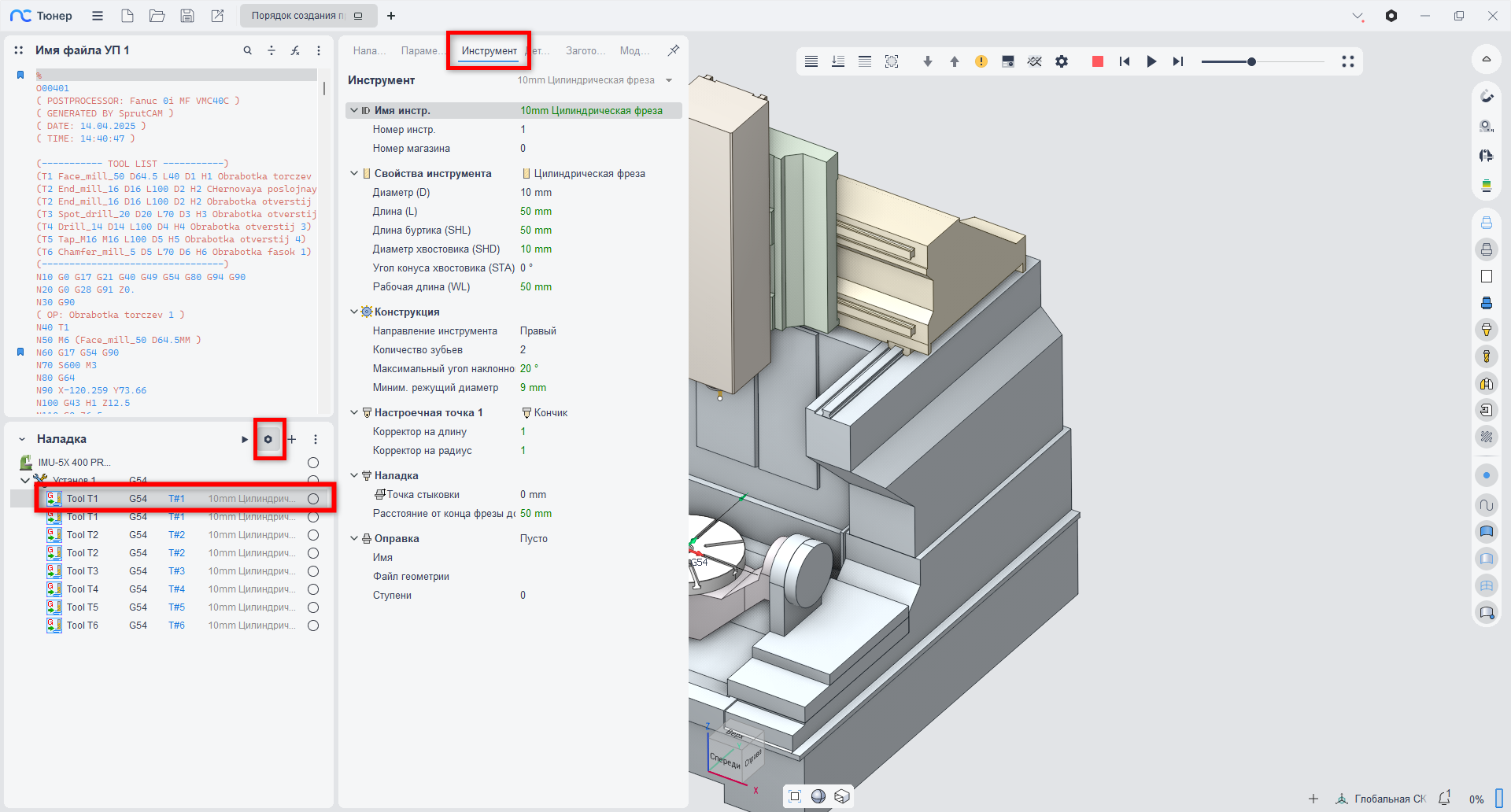Viewport: 1511px width, 812px height.
Task: Click the yellow warning icon in toolbar
Action: tap(981, 61)
